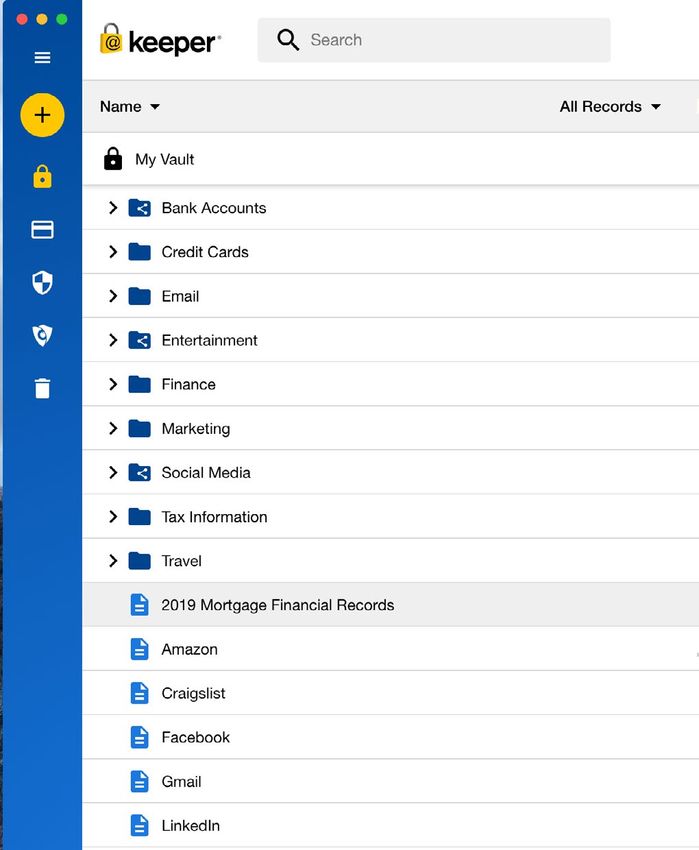The height and width of the screenshot is (850, 699).
Task: Close the window with red button
Action: [22, 20]
